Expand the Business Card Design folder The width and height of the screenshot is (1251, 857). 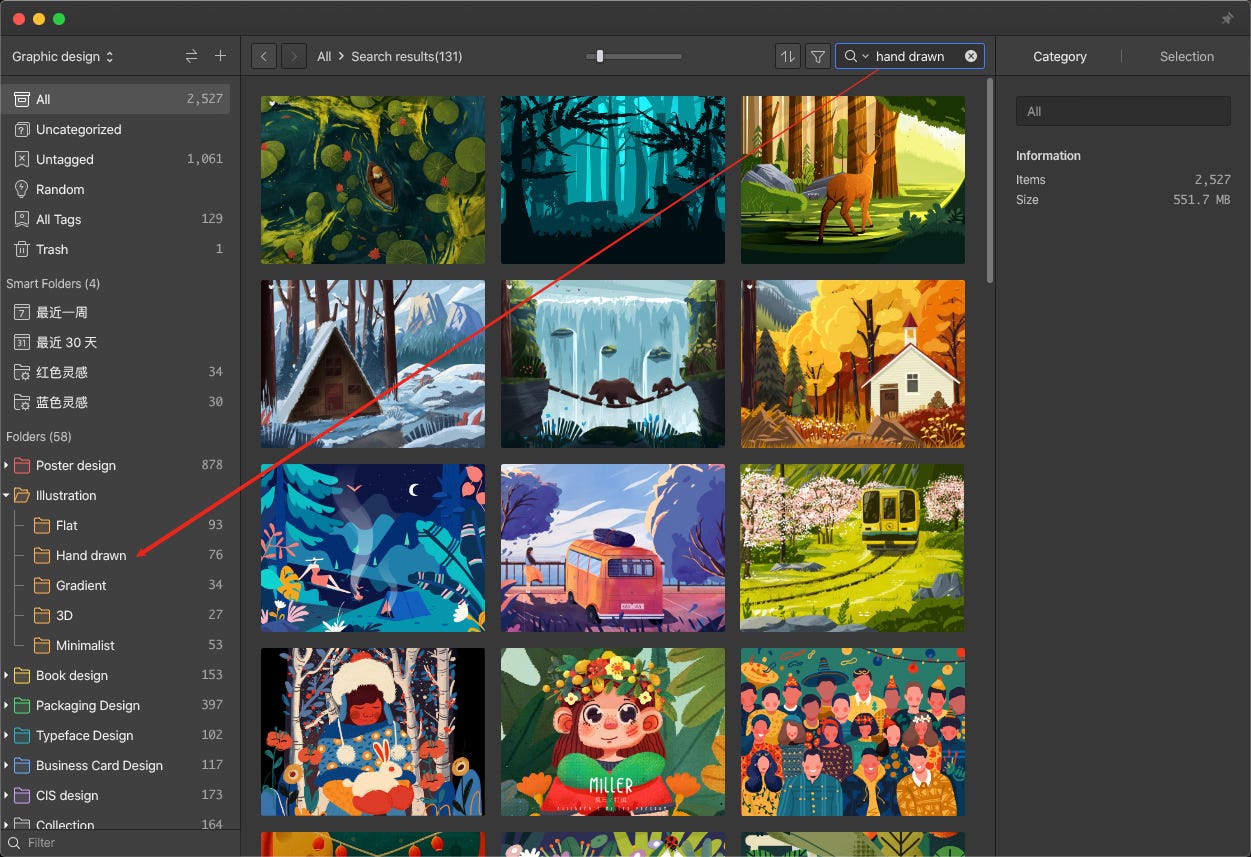[x=6, y=765]
